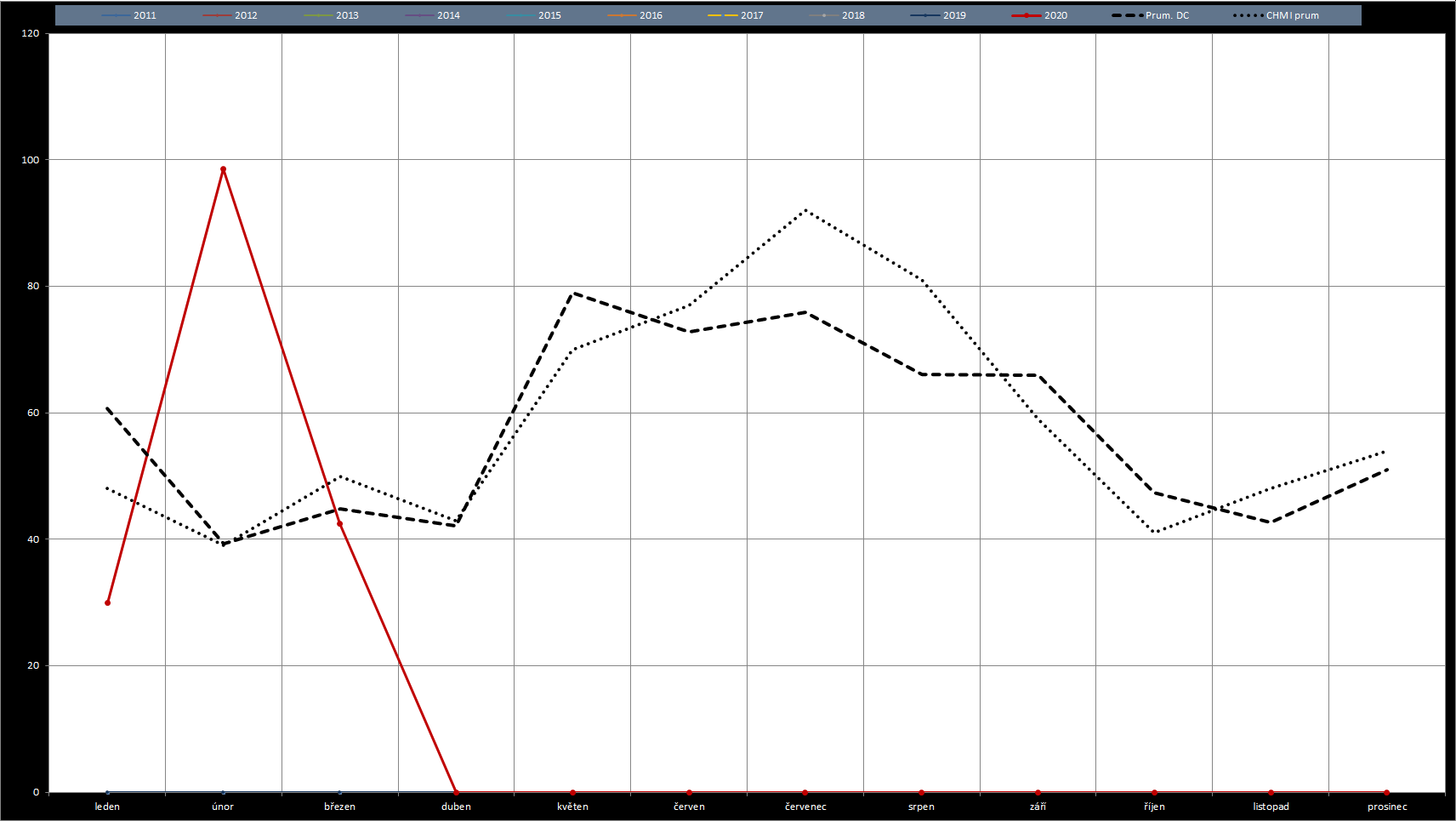Click the x-axis label prosinec
1456x821 pixels.
[x=1387, y=807]
